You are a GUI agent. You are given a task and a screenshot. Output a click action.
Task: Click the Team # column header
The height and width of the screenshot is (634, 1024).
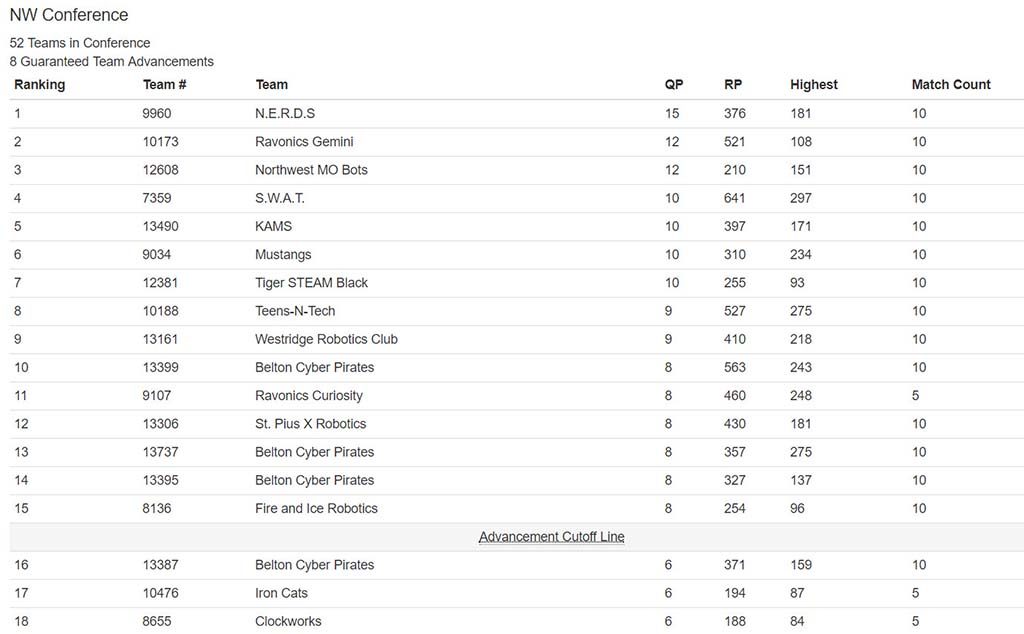pos(165,85)
